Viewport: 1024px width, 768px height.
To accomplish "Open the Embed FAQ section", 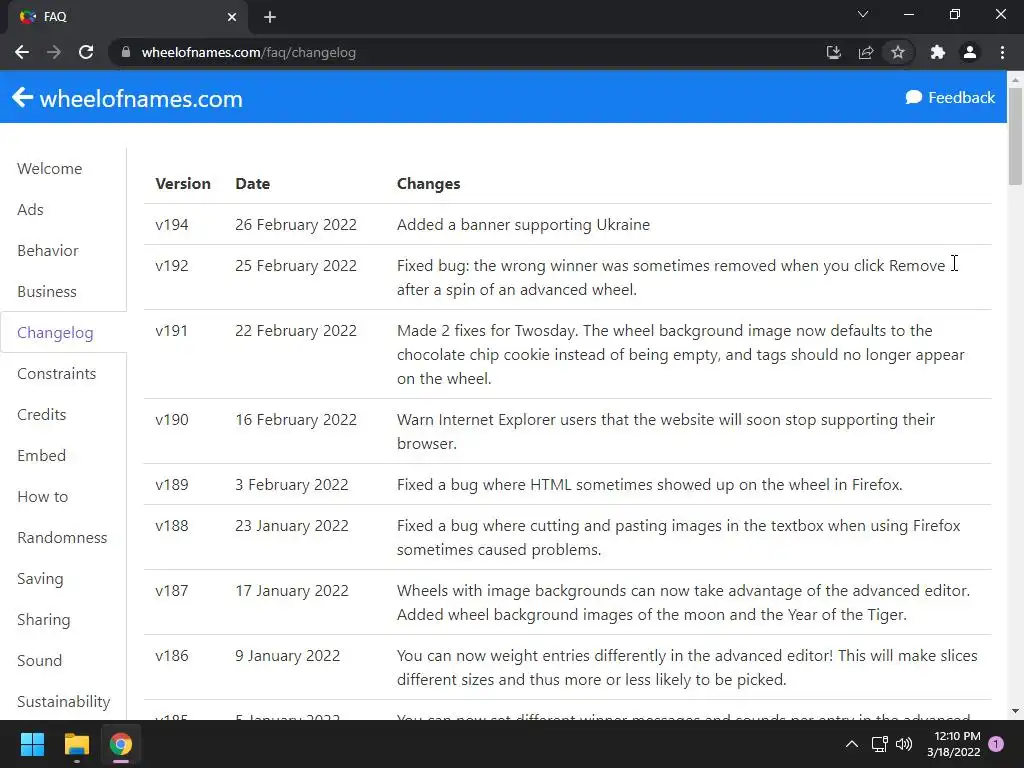I will point(42,456).
